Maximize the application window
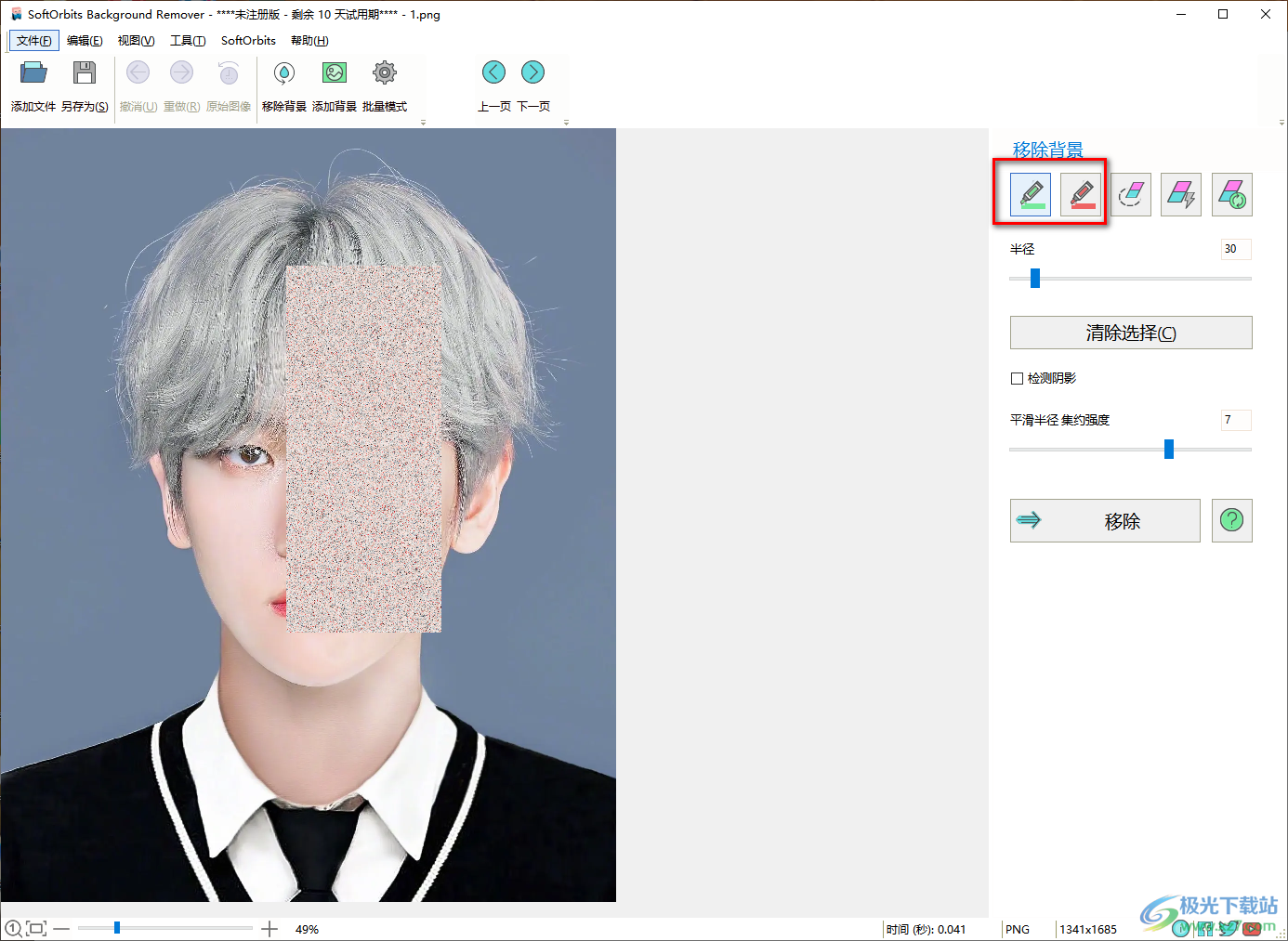This screenshot has width=1288, height=941. (x=1223, y=14)
